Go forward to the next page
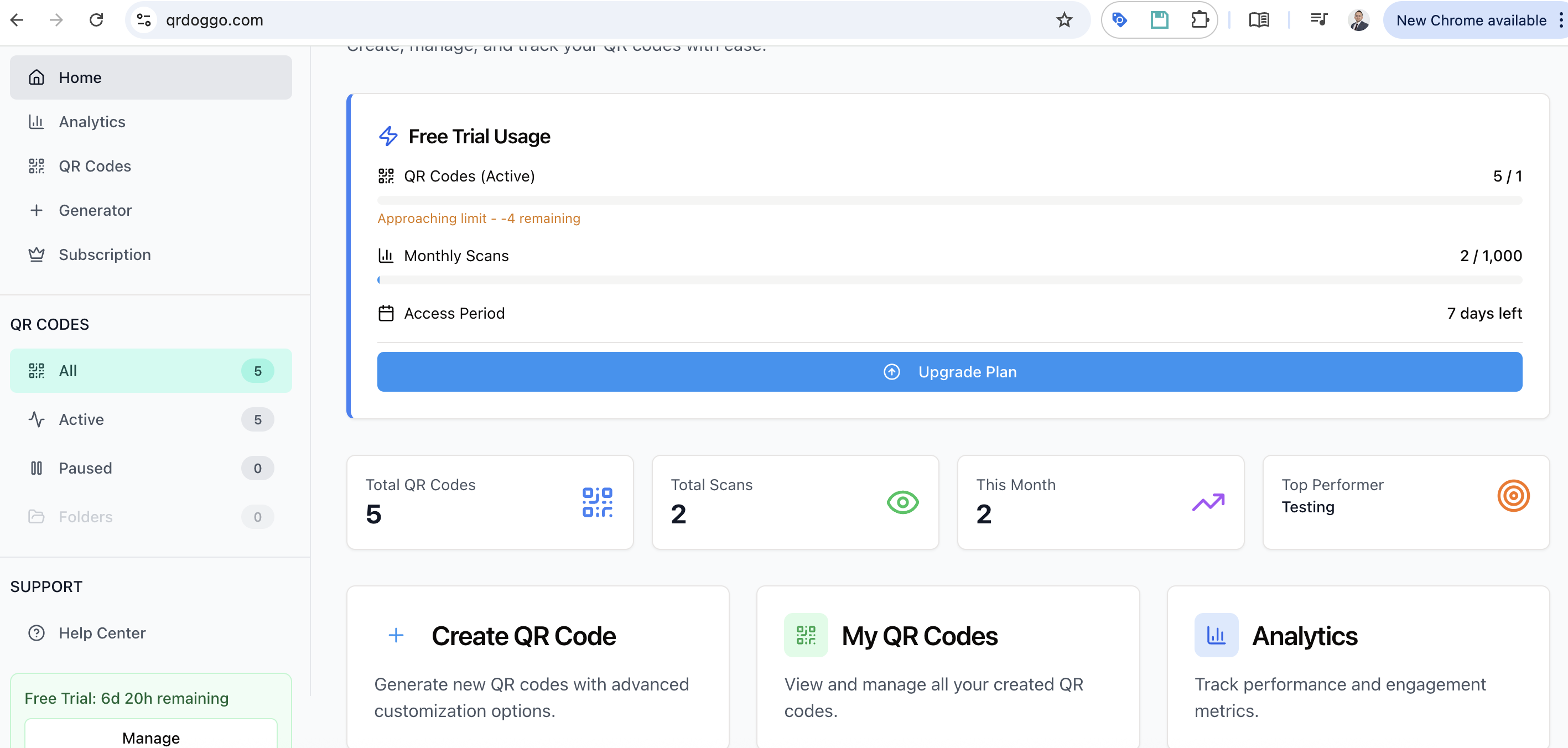 tap(56, 20)
